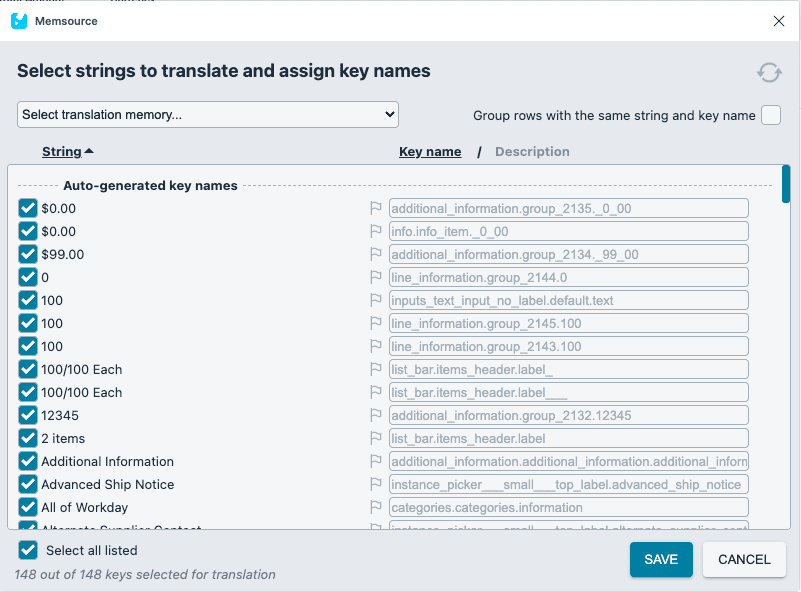Sort rows by the String column header

(x=62, y=152)
